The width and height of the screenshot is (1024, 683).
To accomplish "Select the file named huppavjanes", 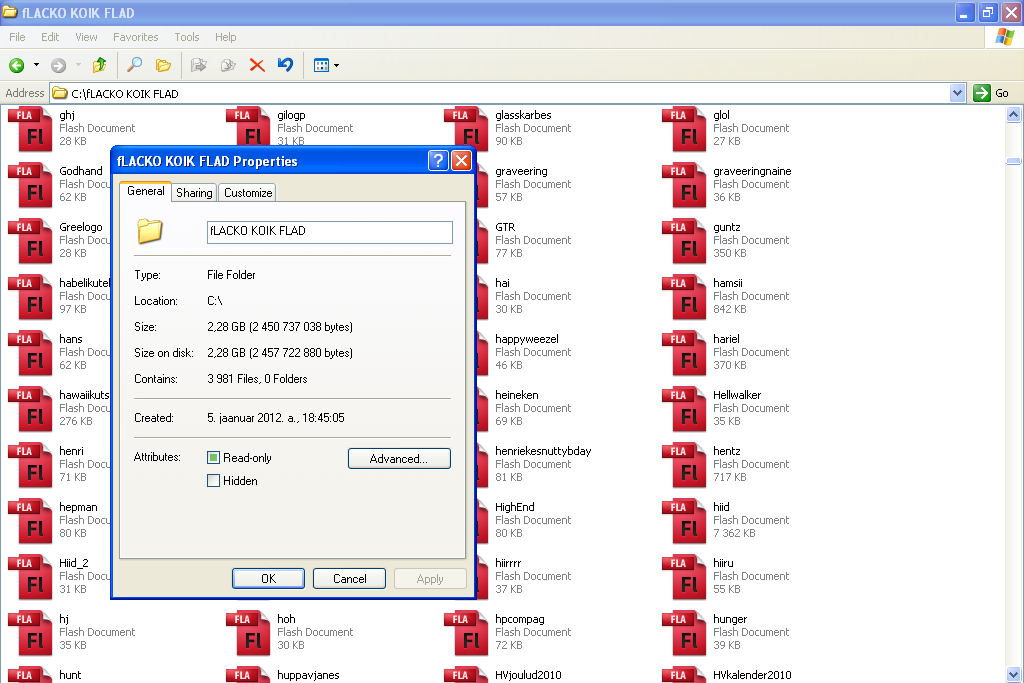I will click(x=308, y=676).
